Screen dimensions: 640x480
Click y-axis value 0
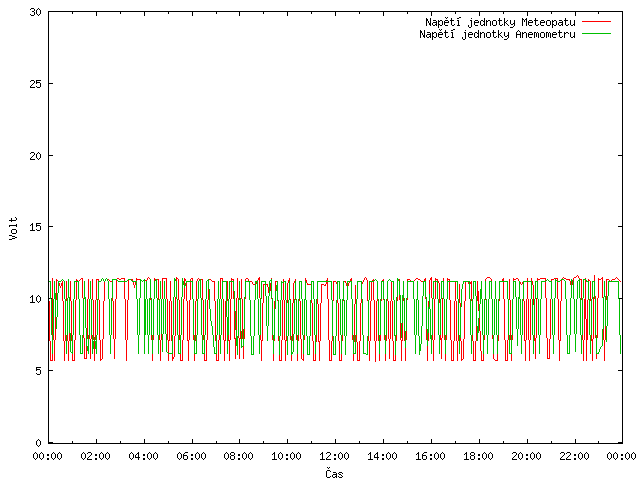pos(38,443)
